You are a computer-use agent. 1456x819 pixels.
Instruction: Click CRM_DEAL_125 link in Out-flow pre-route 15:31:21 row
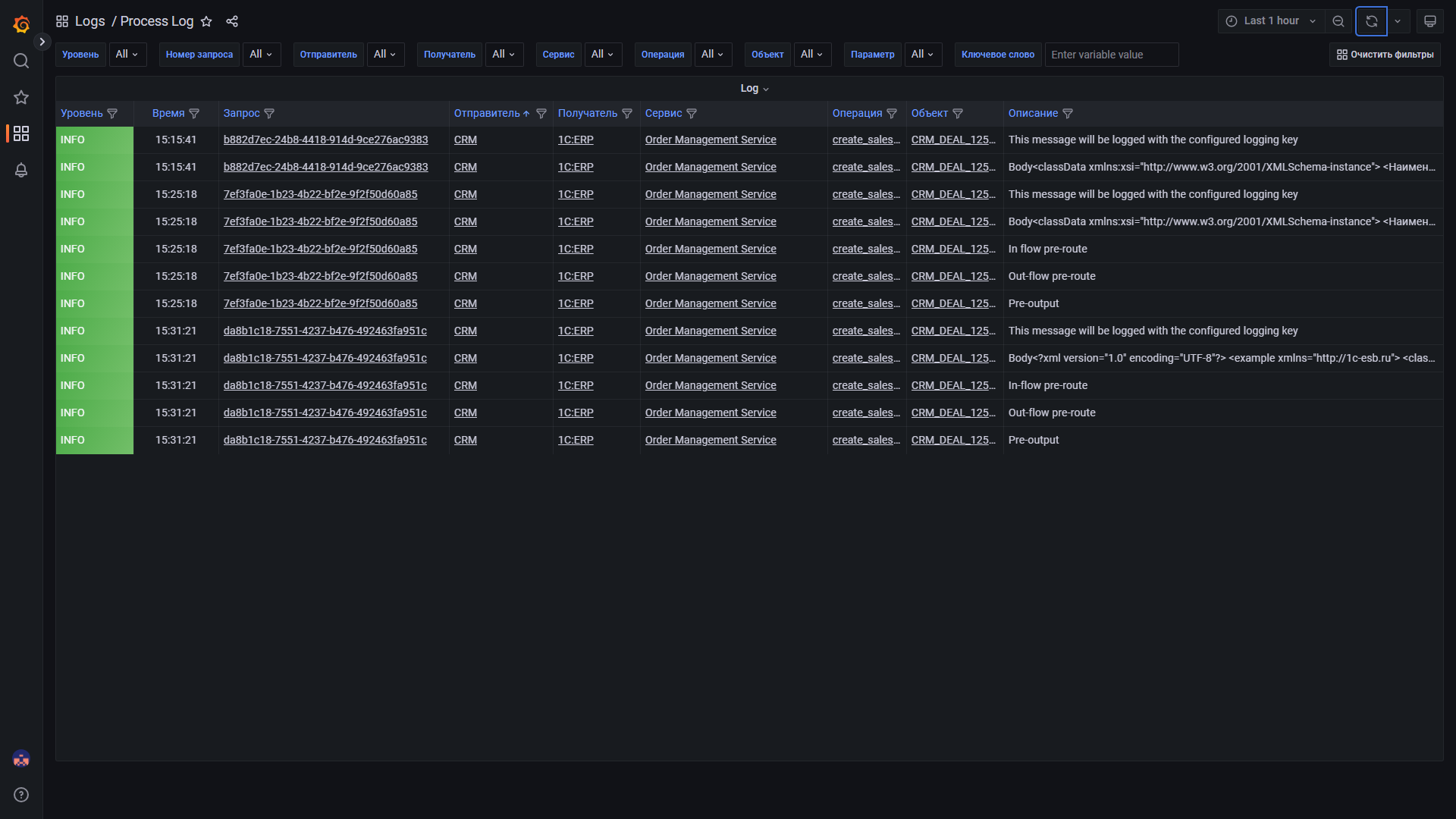[953, 413]
